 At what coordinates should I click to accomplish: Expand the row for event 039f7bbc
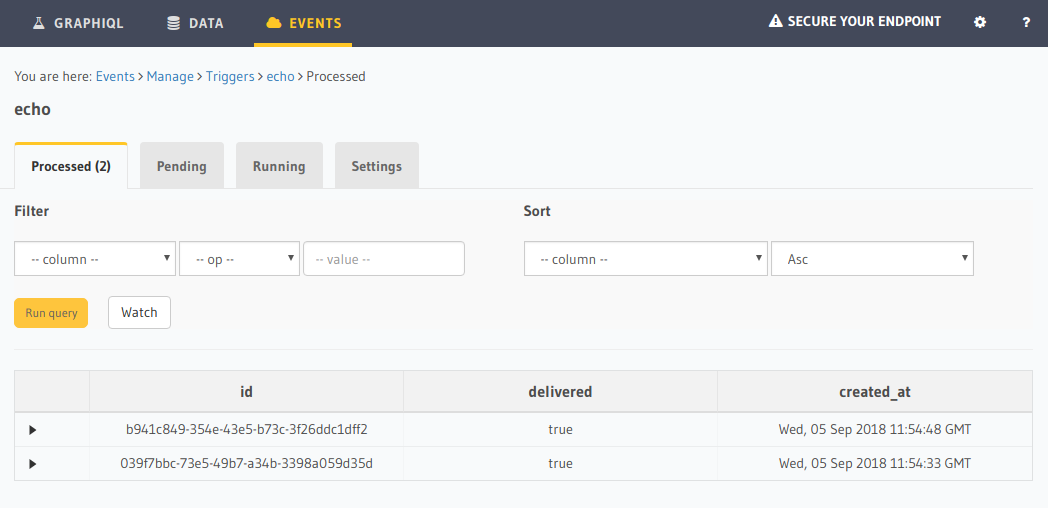[x=33, y=464]
